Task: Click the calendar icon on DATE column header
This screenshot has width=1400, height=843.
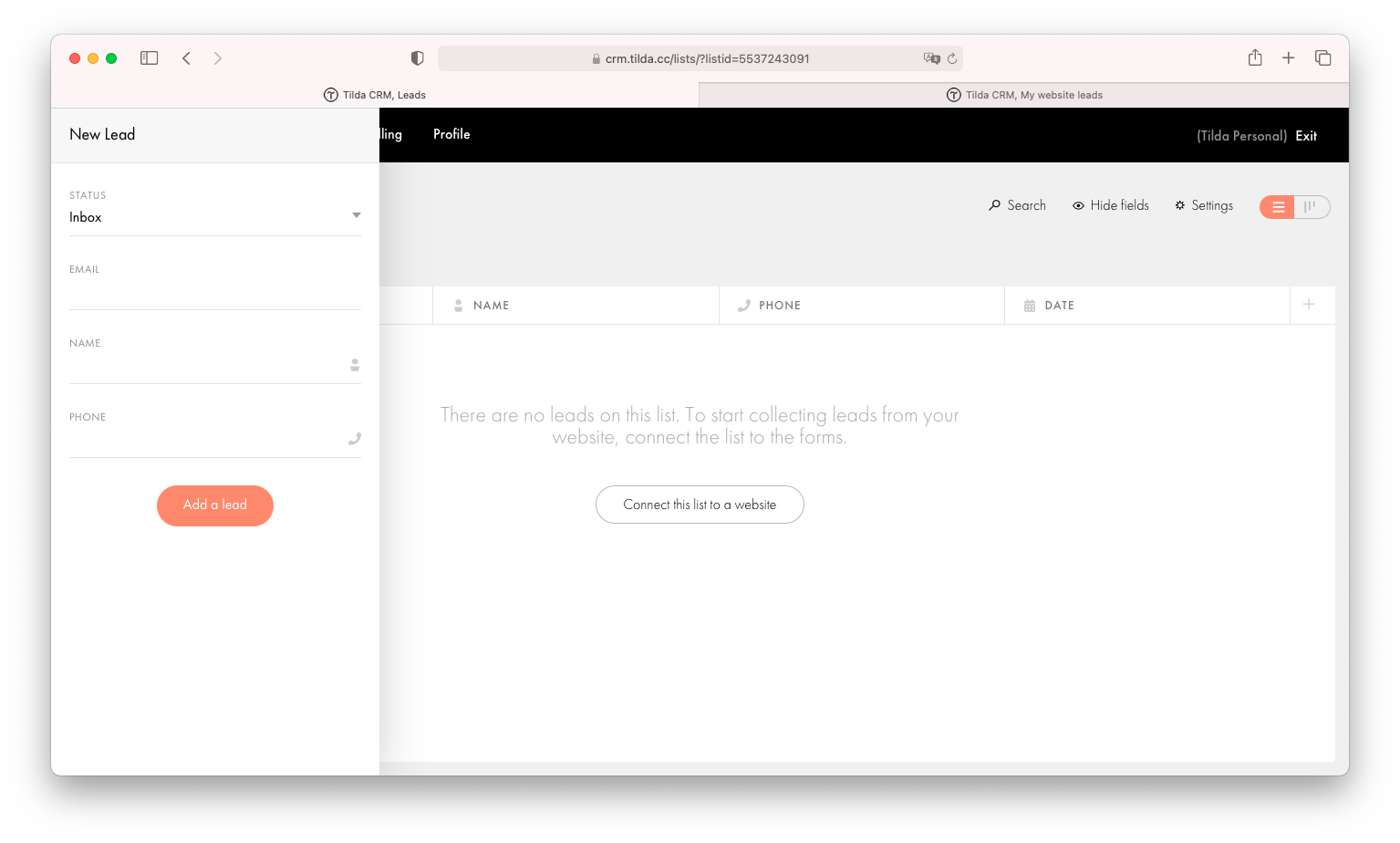Action: coord(1031,305)
